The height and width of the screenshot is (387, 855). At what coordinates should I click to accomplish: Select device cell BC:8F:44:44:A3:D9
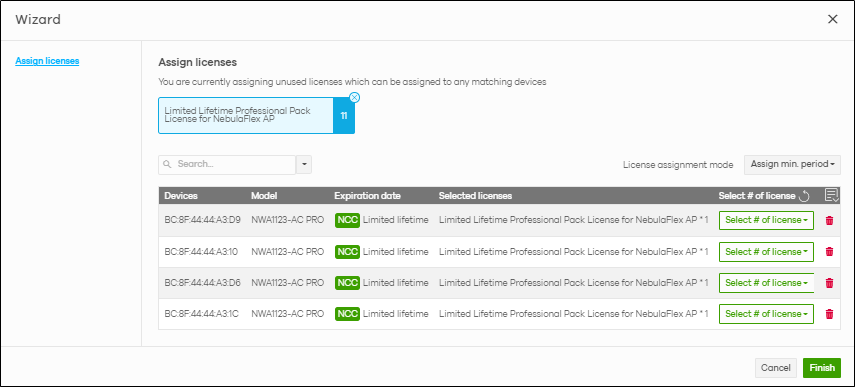click(203, 220)
